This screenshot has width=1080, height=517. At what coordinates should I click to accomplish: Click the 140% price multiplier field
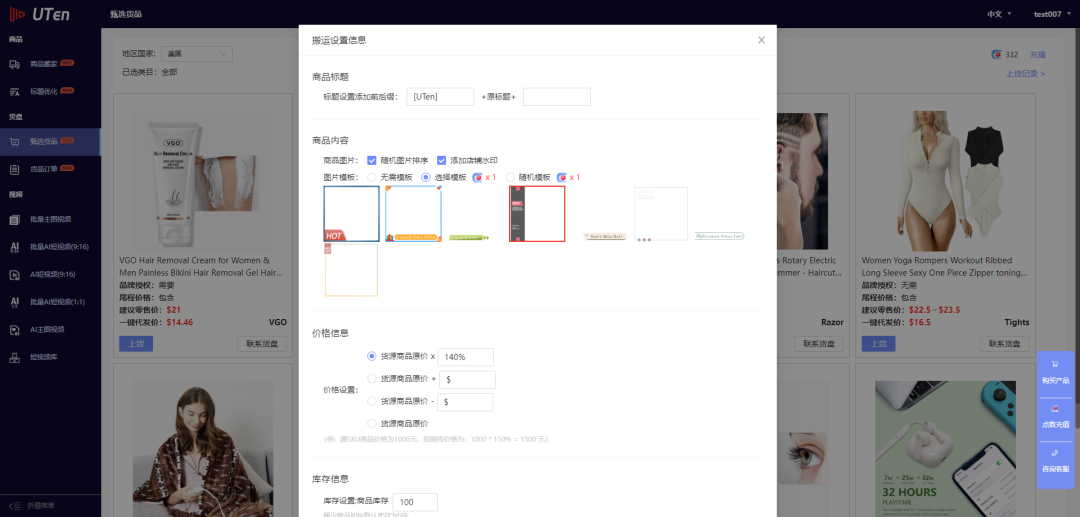tap(466, 357)
